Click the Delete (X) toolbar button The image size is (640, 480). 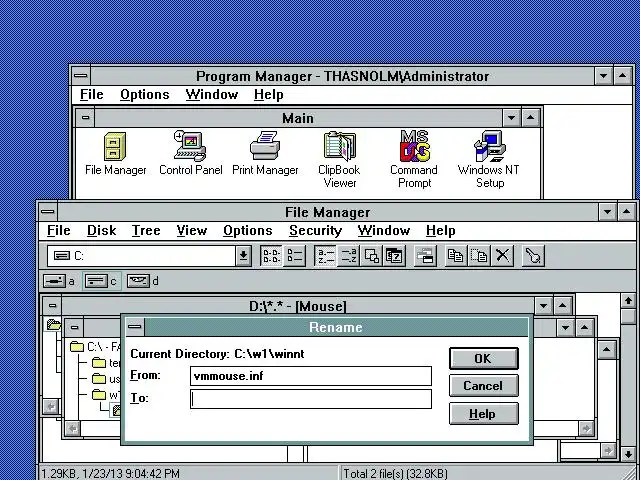click(502, 256)
